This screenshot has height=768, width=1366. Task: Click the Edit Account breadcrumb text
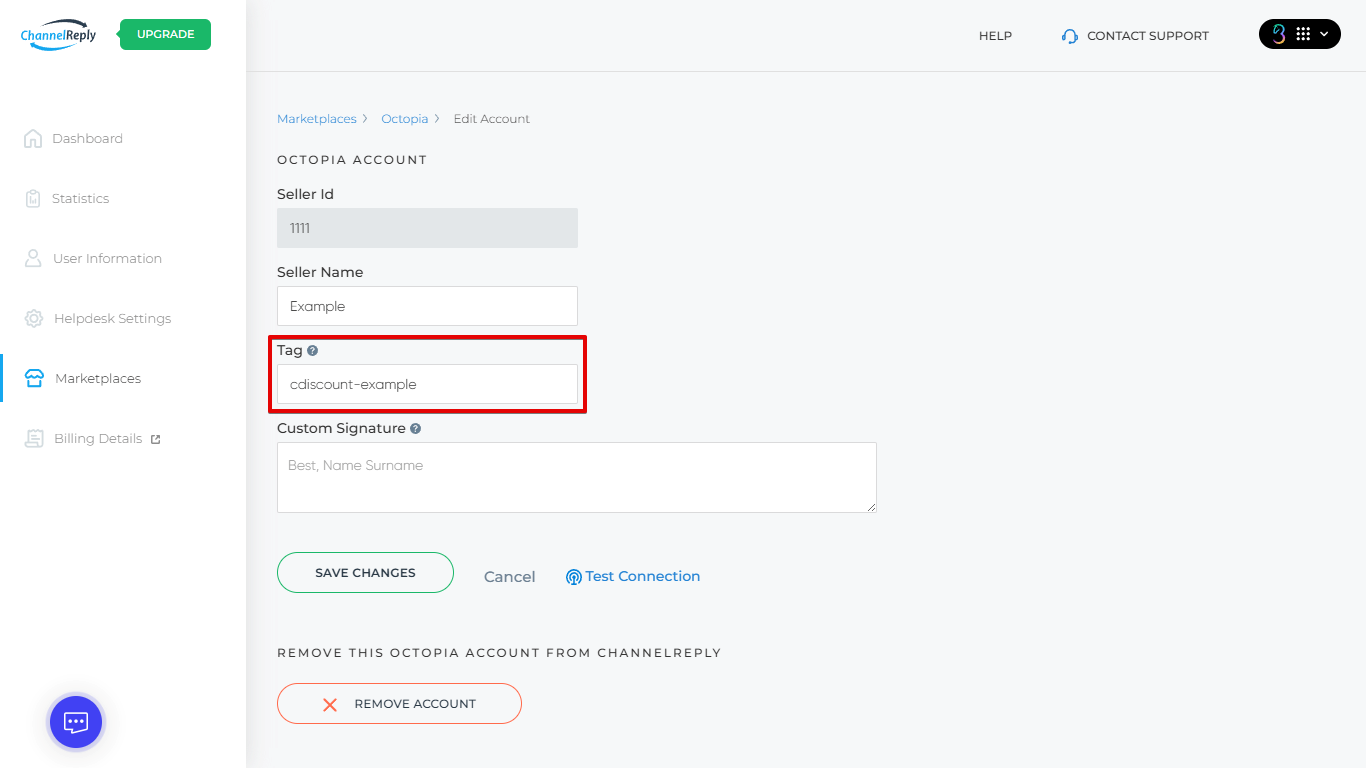click(x=492, y=119)
